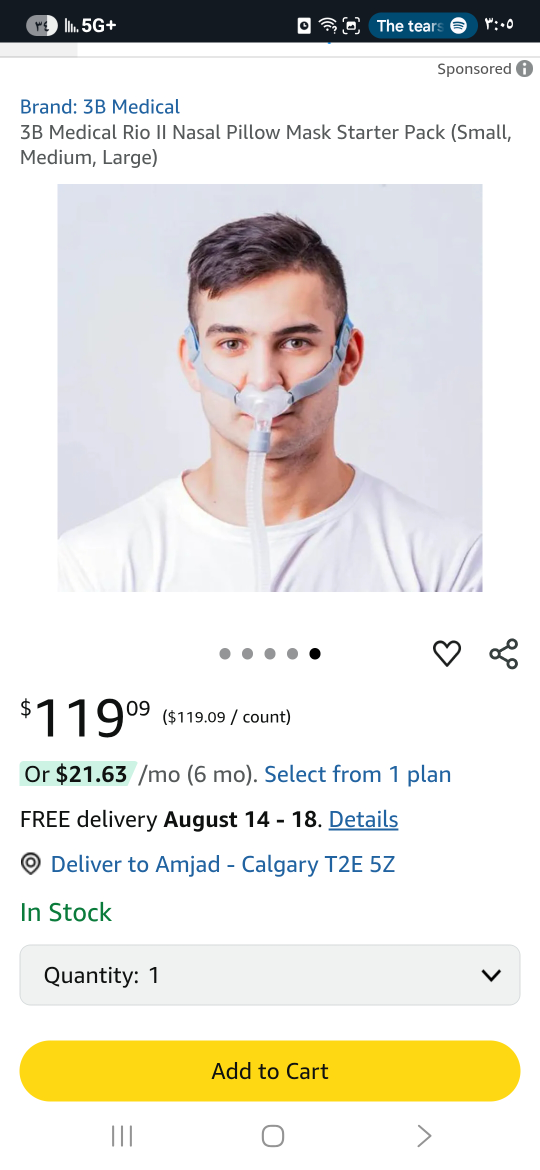
Task: Tap the Android back arrow
Action: coord(424,1136)
